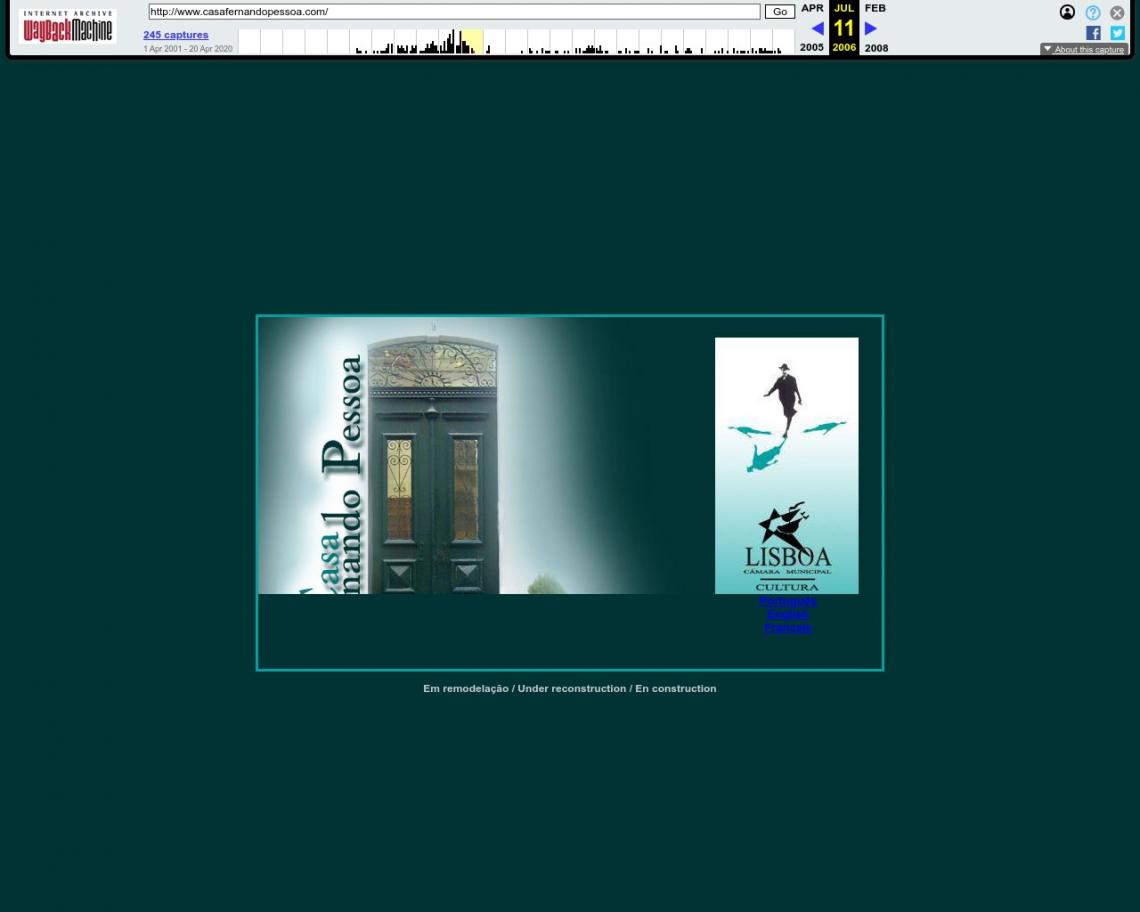This screenshot has height=912, width=1140.
Task: Select the Français language link
Action: click(x=787, y=628)
